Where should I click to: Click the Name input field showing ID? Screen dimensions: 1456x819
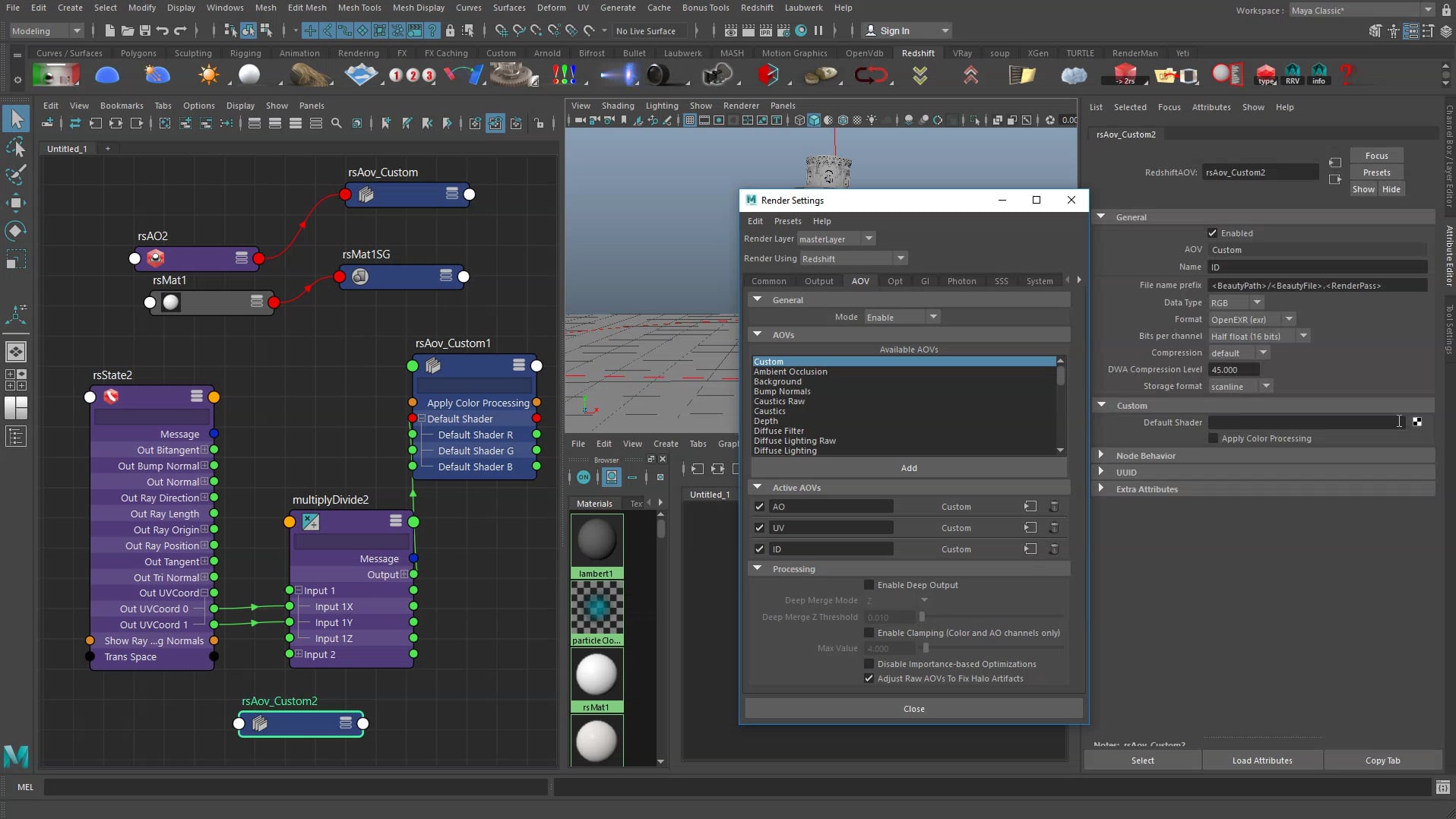tap(1318, 267)
